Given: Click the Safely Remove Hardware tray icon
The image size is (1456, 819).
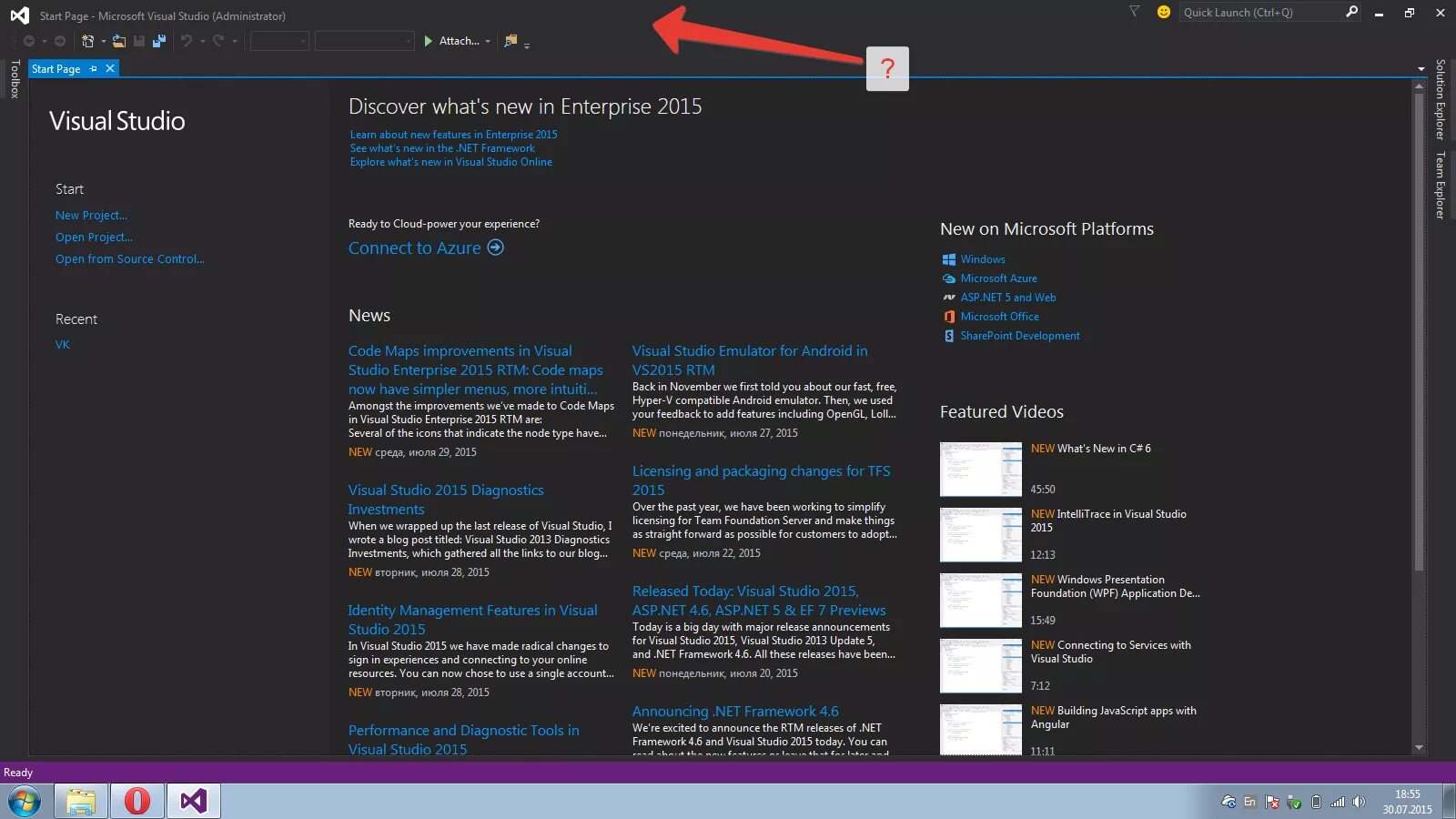Looking at the screenshot, I should coord(1293,802).
